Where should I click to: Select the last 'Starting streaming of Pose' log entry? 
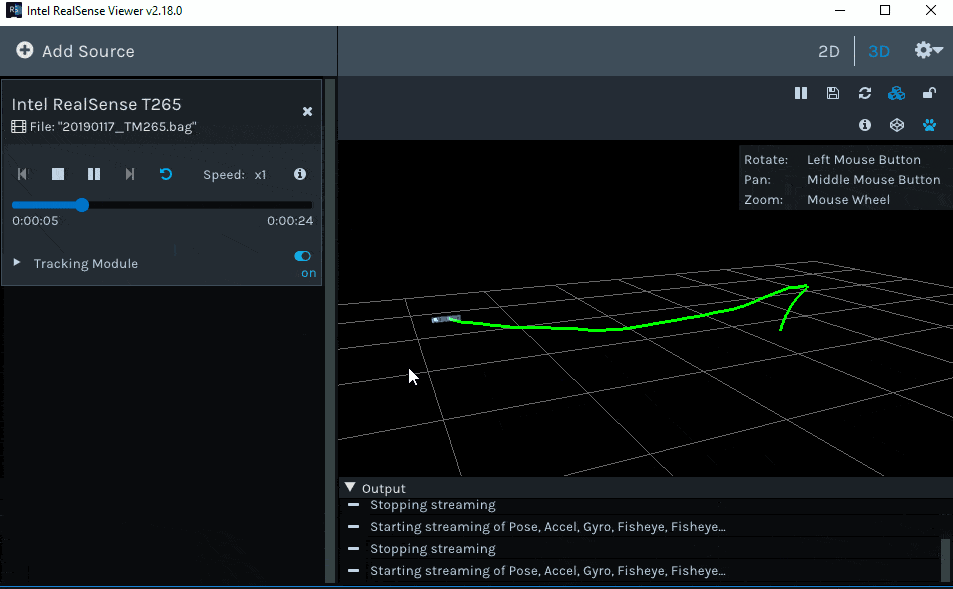[x=548, y=571]
